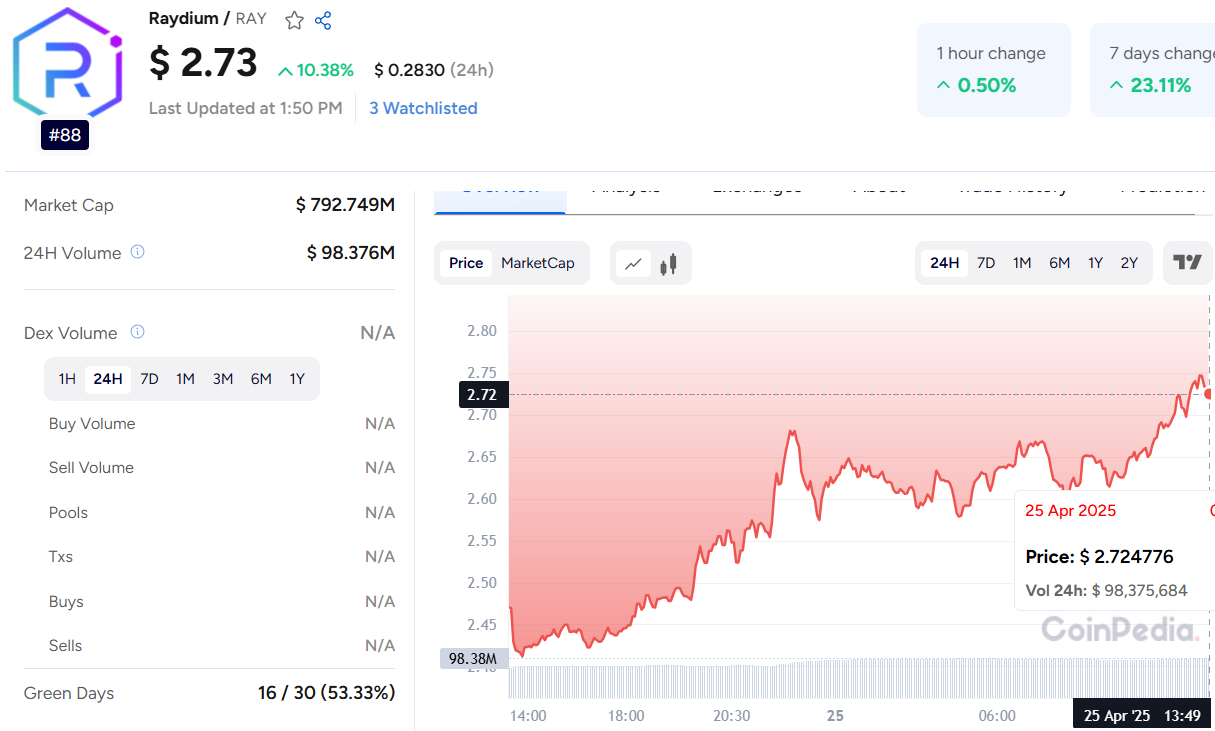Switch chart to candlestick view icon
Screen dimensions: 1215x731
coord(668,264)
